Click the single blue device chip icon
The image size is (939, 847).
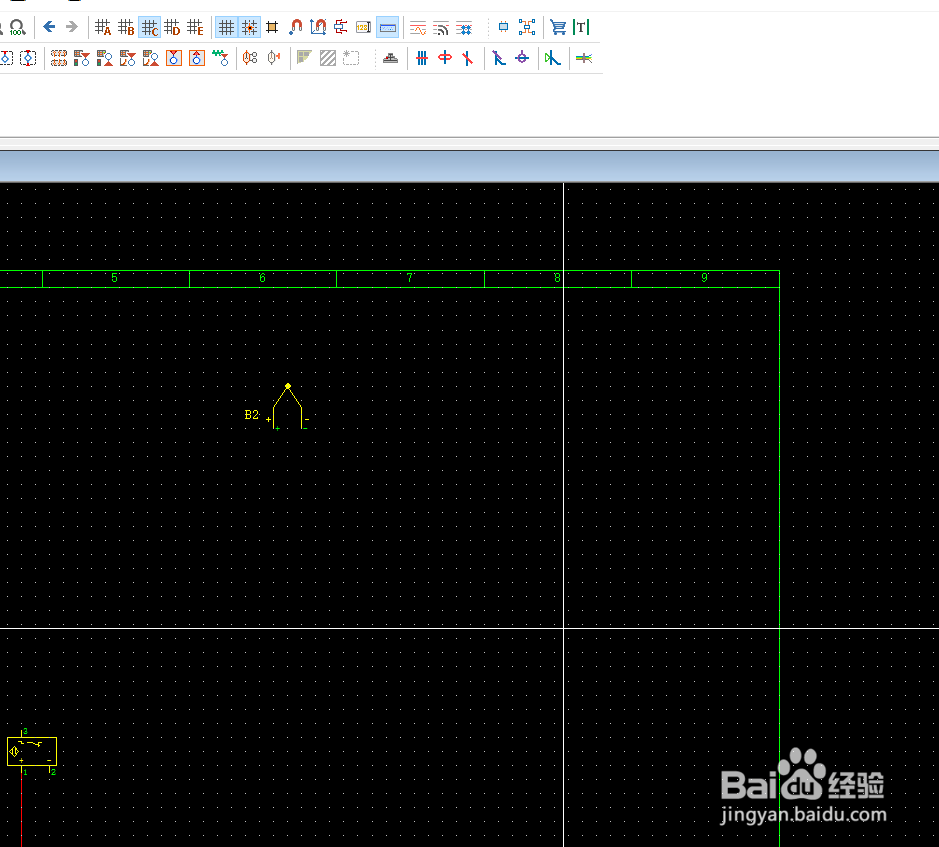(x=504, y=27)
